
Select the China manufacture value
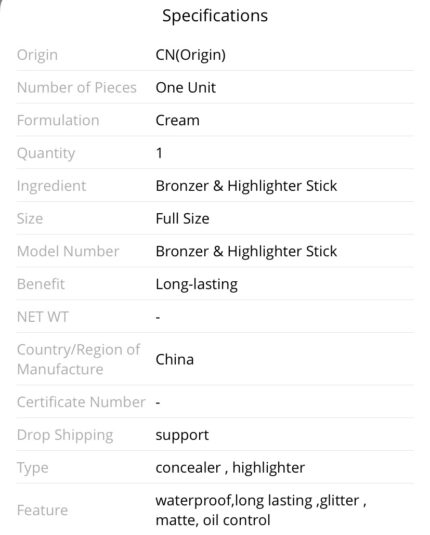coord(174,359)
